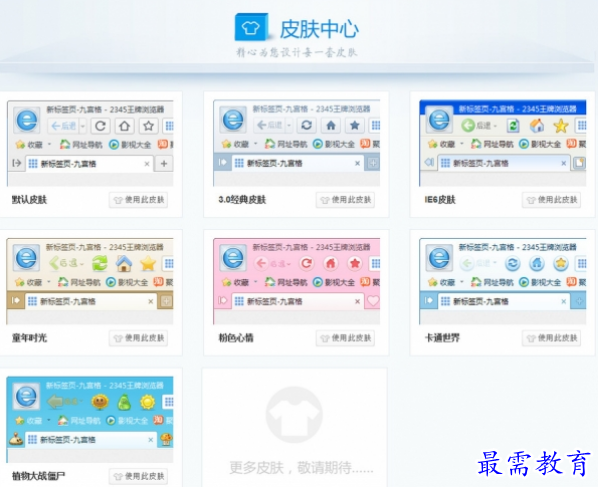The image size is (599, 495).
Task: Click star icon in 3.0经典皮肤 preview
Action: pyautogui.click(x=355, y=125)
